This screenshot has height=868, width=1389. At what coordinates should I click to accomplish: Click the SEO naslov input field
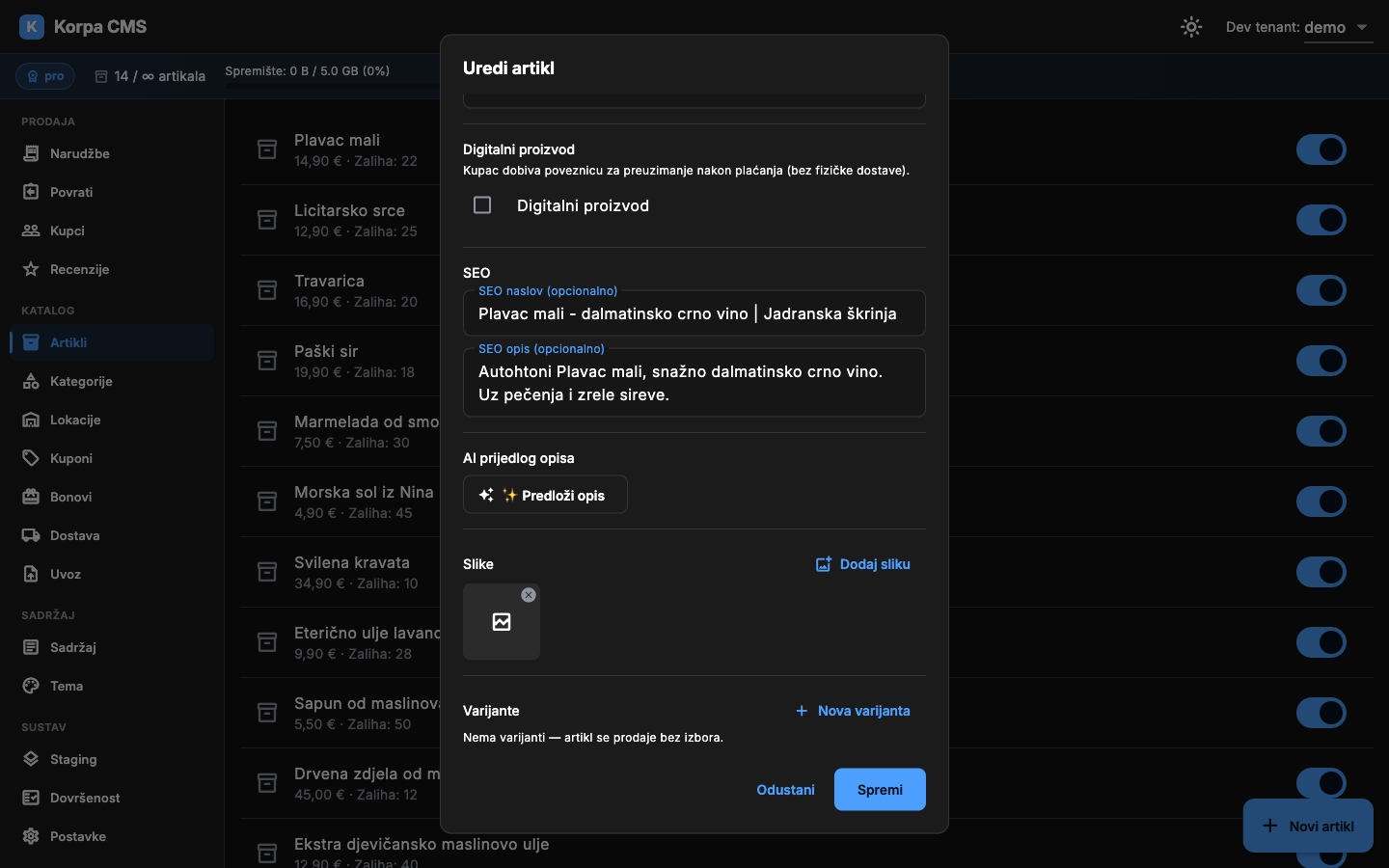click(x=694, y=313)
